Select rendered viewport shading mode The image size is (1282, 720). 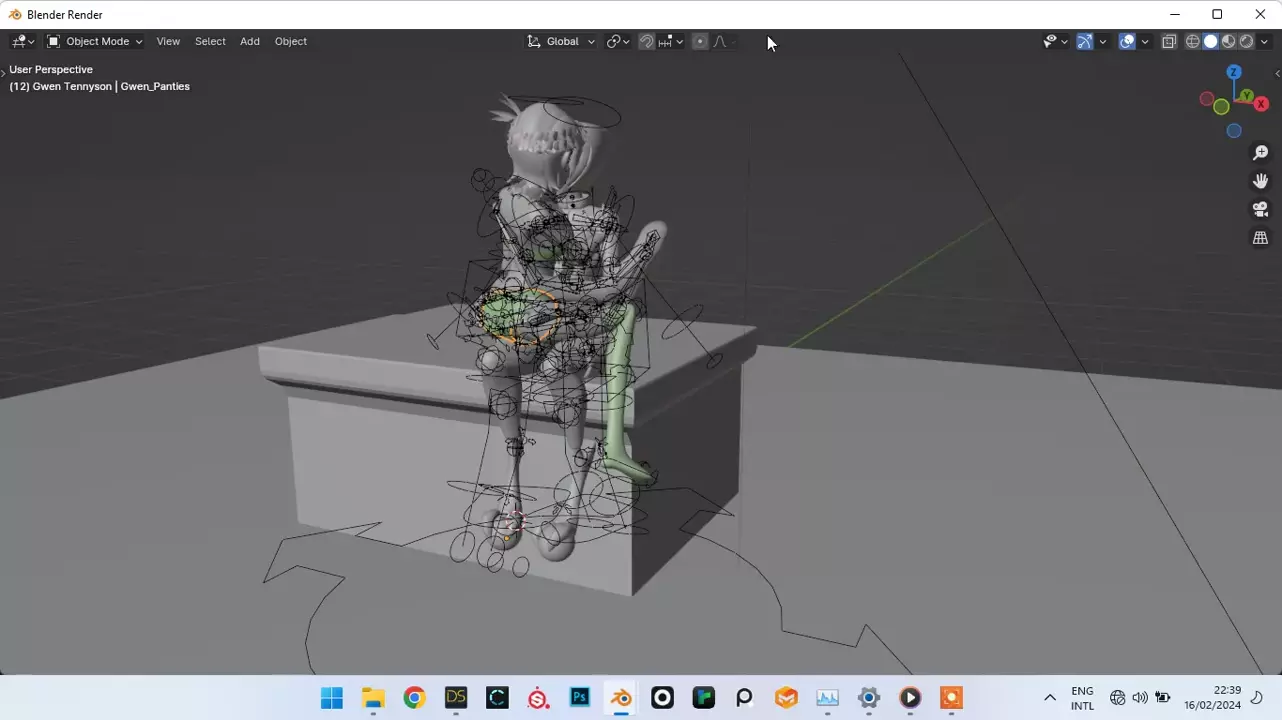(1246, 42)
